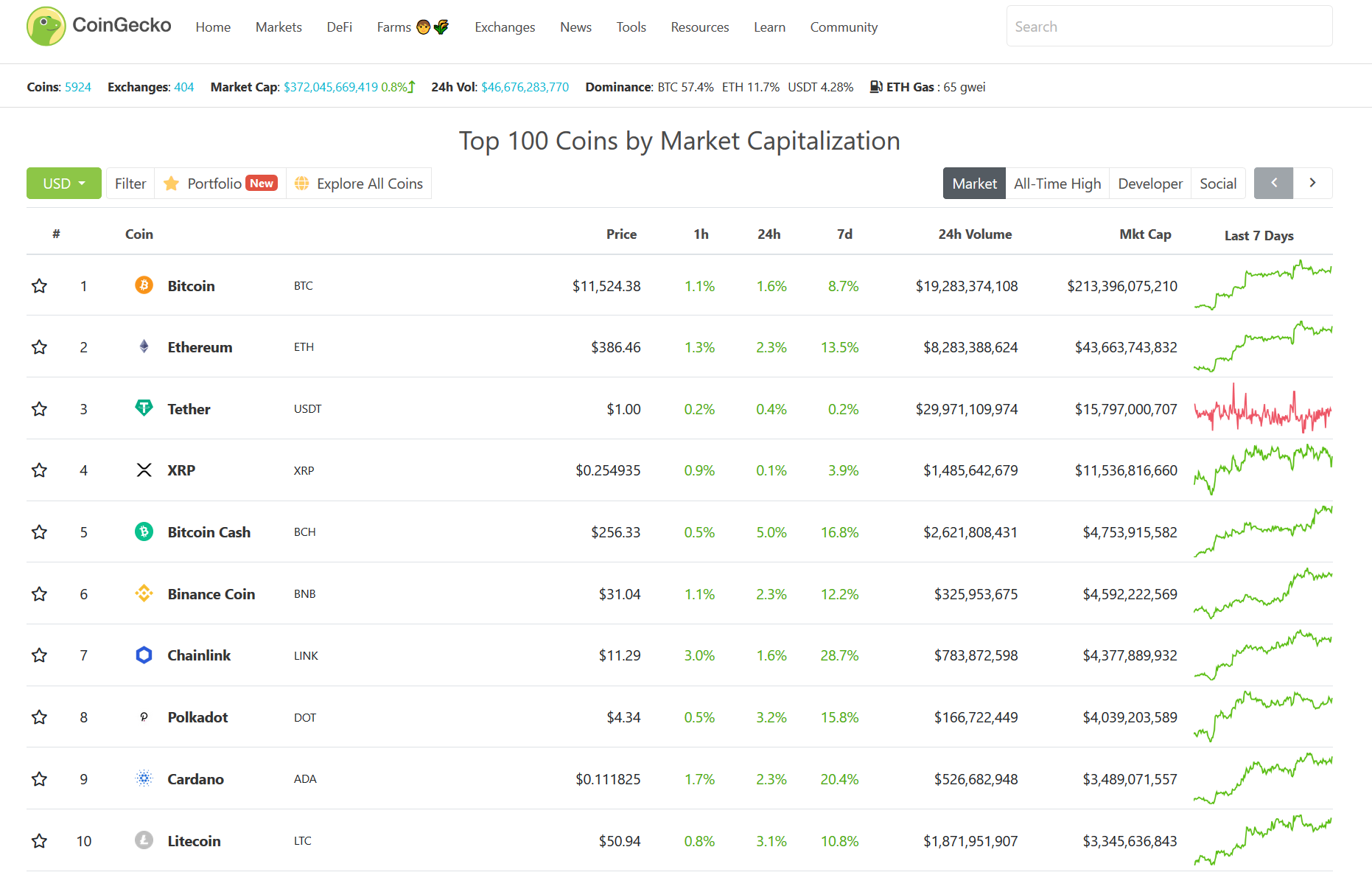Open the Litecoin coin icon
The width and height of the screenshot is (1372, 875).
click(x=144, y=840)
